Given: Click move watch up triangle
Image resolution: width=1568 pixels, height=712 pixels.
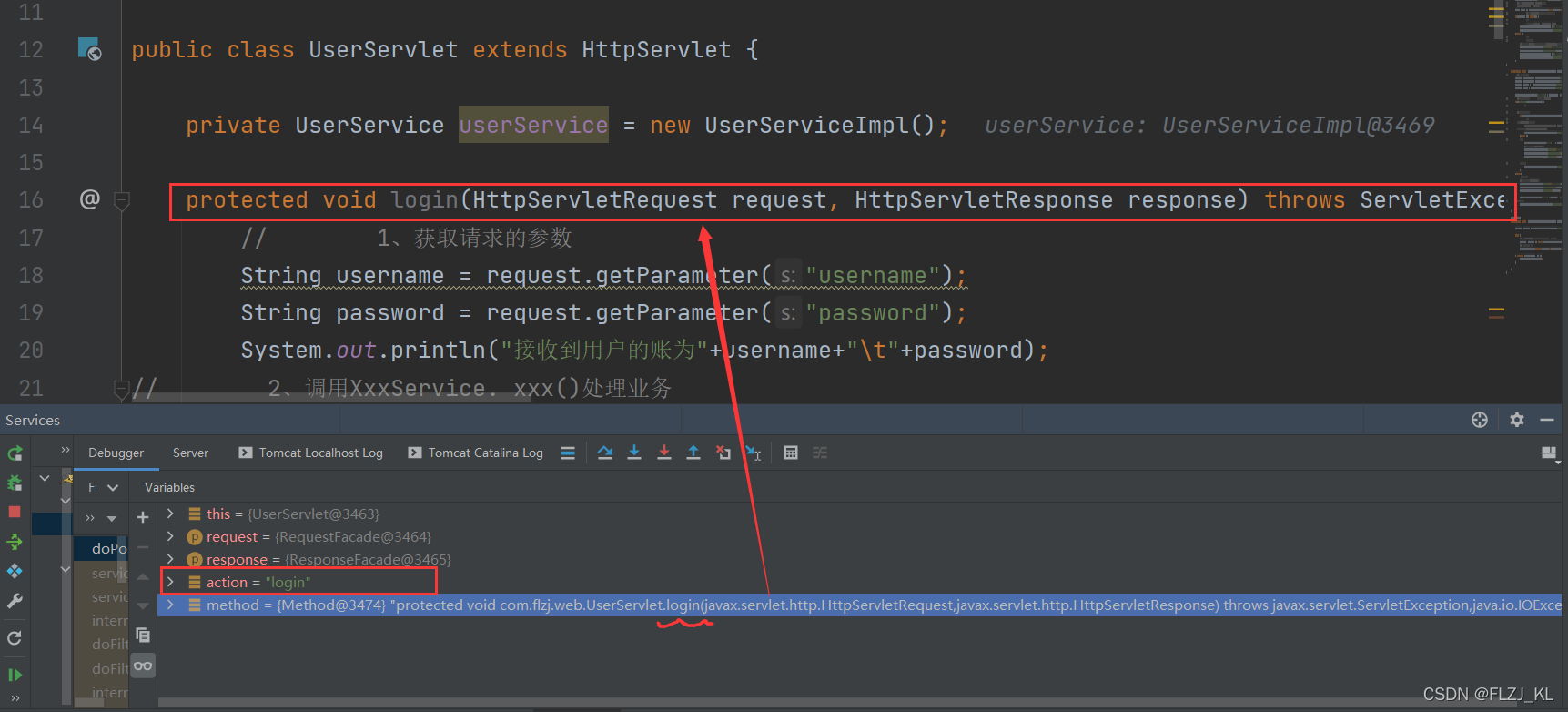Looking at the screenshot, I should coord(143,576).
